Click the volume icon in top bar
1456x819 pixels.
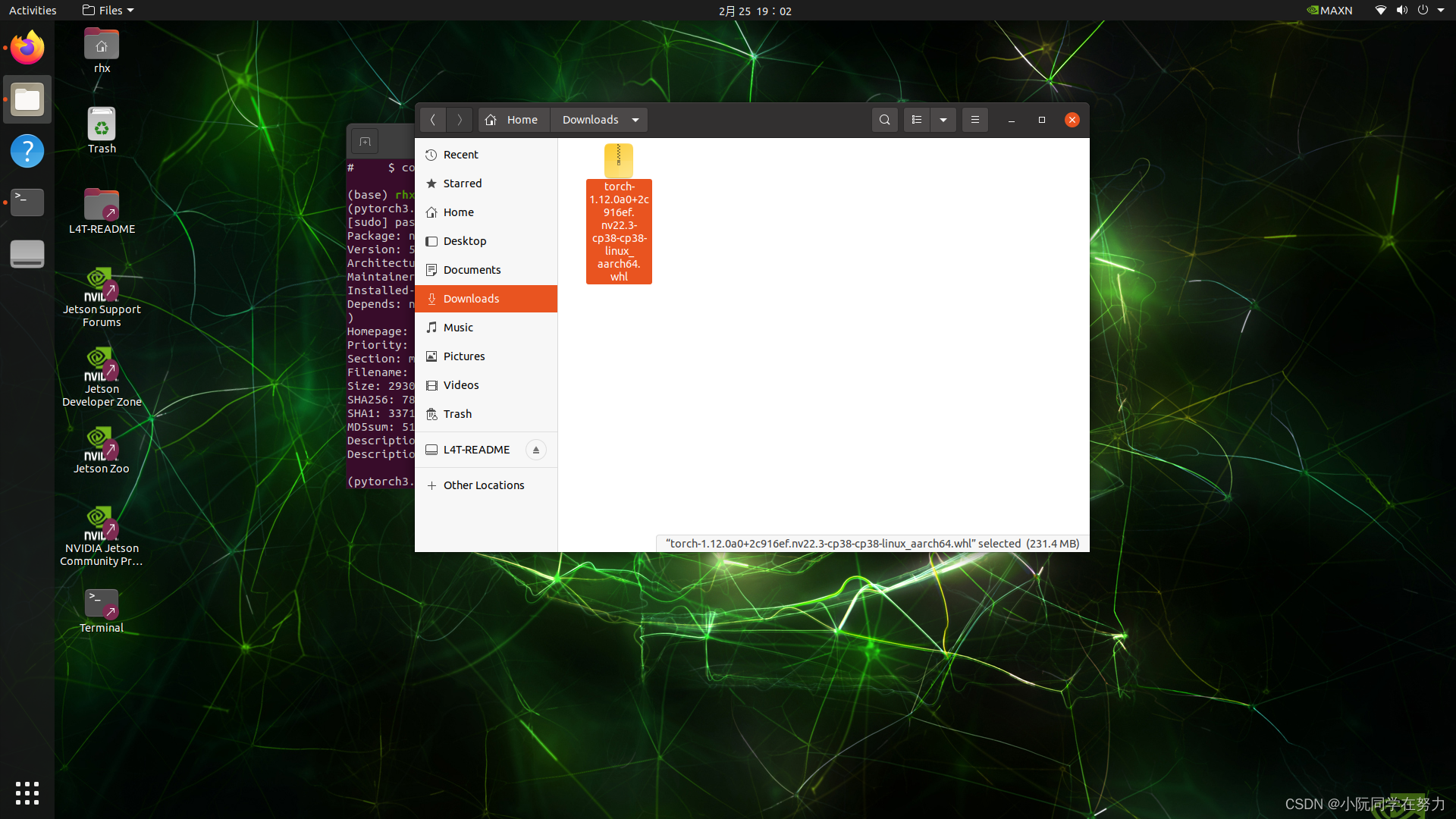coord(1401,11)
